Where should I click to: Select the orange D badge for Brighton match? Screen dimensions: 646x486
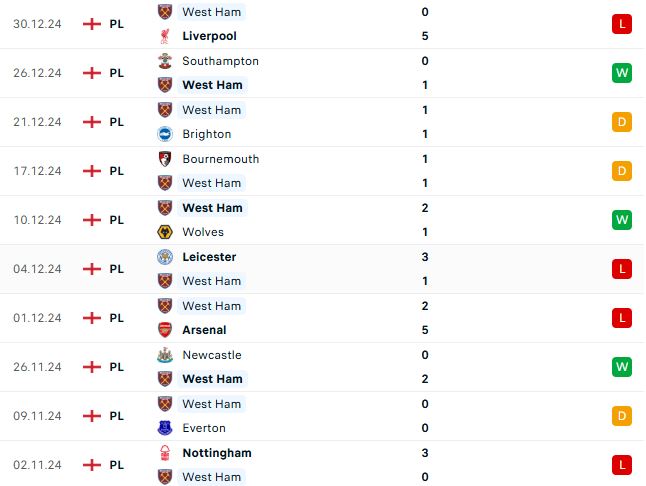pos(622,122)
